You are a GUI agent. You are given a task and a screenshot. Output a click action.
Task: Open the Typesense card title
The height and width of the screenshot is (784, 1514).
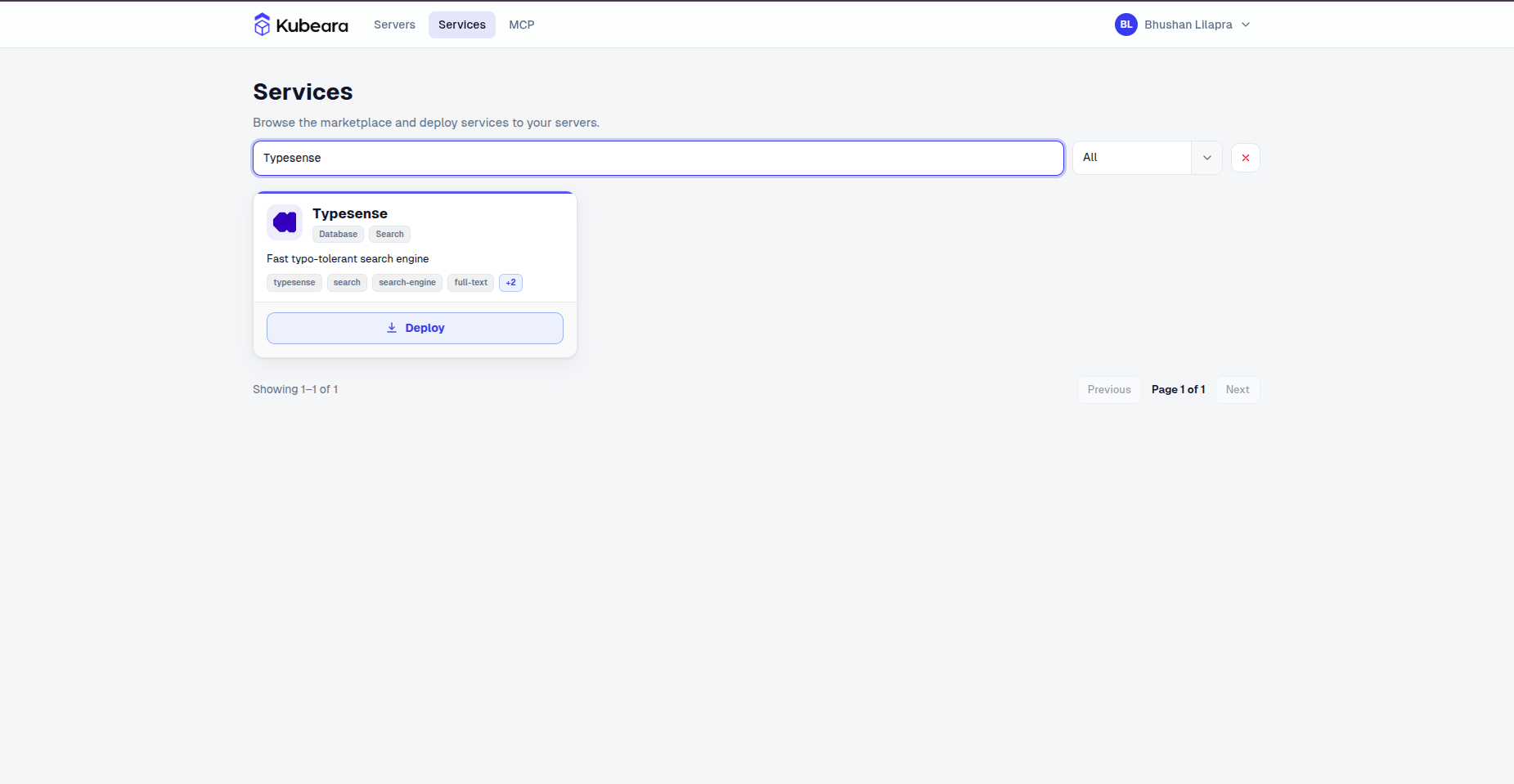point(350,213)
